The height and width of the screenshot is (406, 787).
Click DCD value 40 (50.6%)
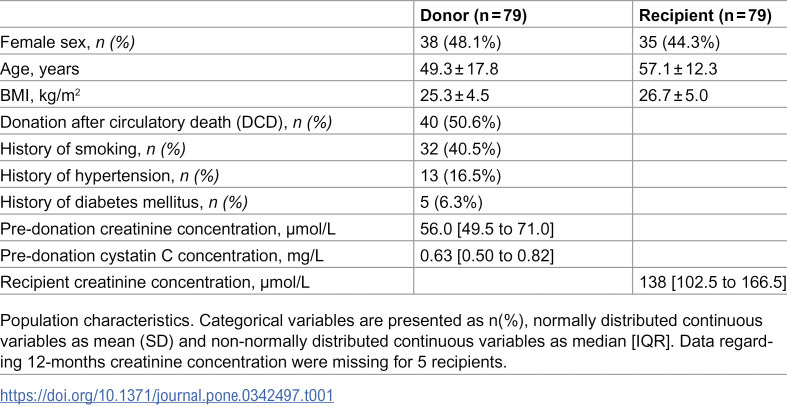(x=460, y=122)
